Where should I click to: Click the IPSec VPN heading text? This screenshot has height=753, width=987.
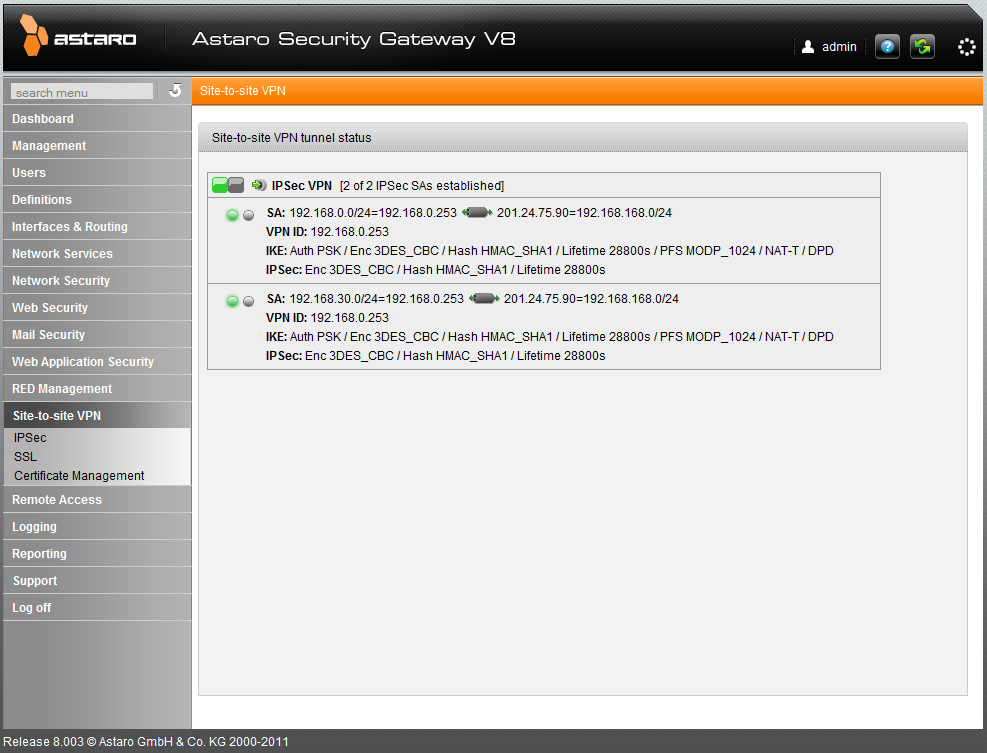point(302,186)
